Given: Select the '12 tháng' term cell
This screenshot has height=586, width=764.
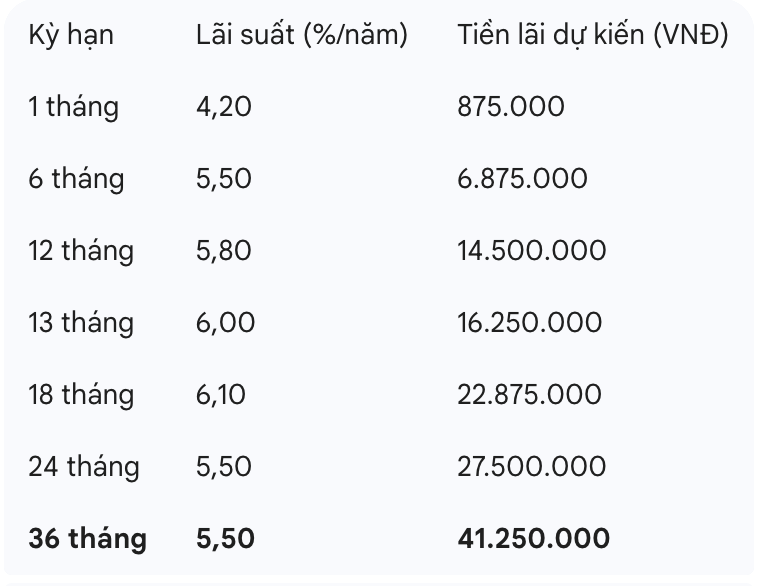Looking at the screenshot, I should tap(81, 251).
